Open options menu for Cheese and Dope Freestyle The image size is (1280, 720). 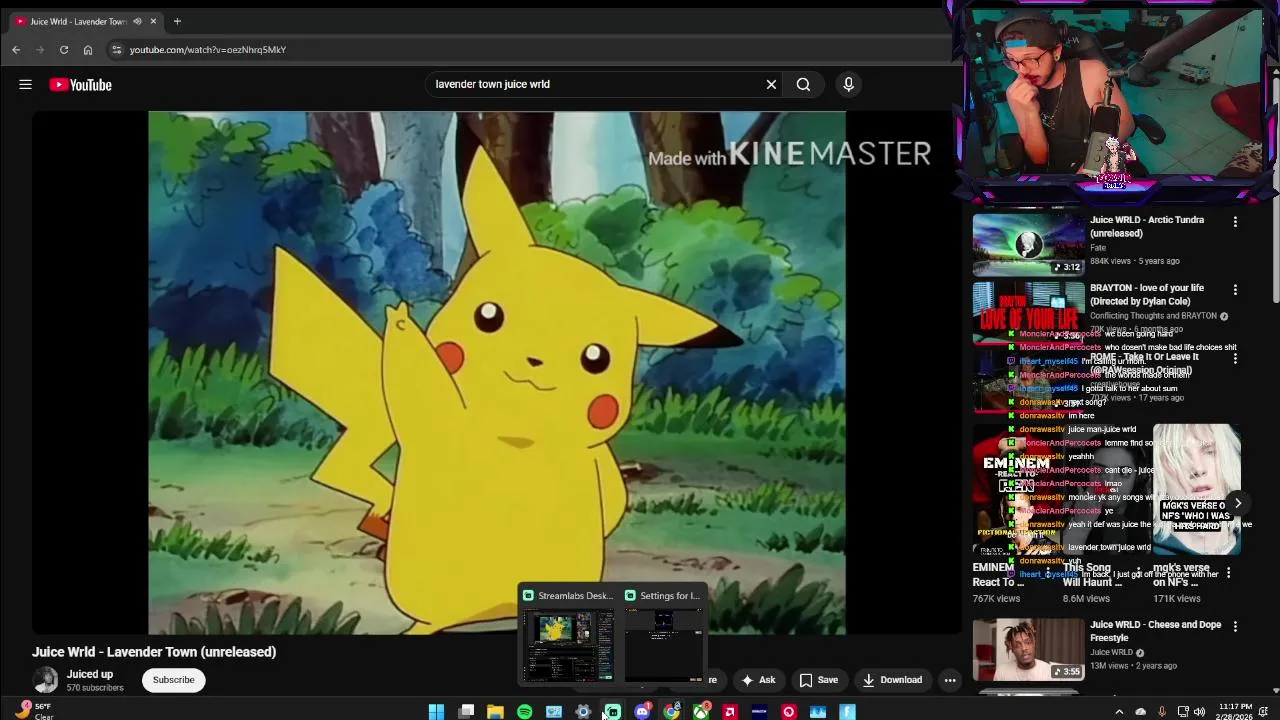[x=1235, y=627]
